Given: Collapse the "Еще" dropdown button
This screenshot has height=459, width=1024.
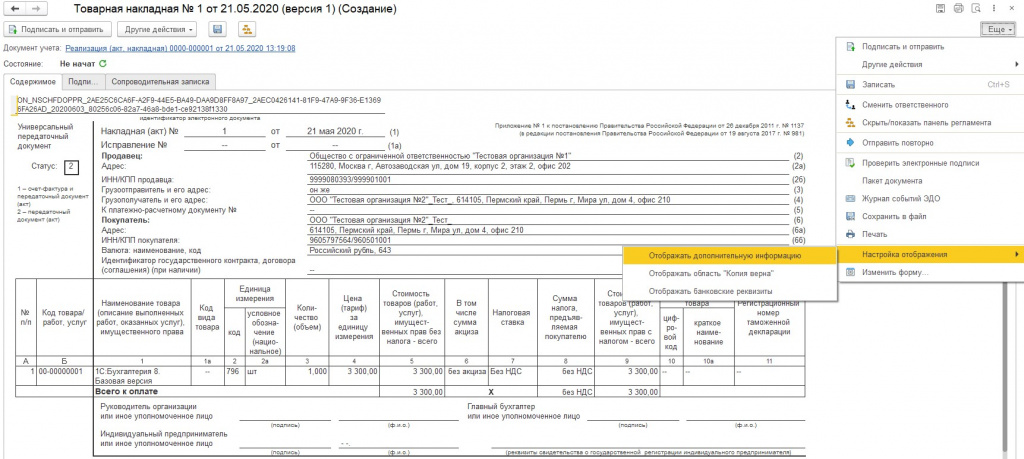Looking at the screenshot, I should pyautogui.click(x=999, y=29).
